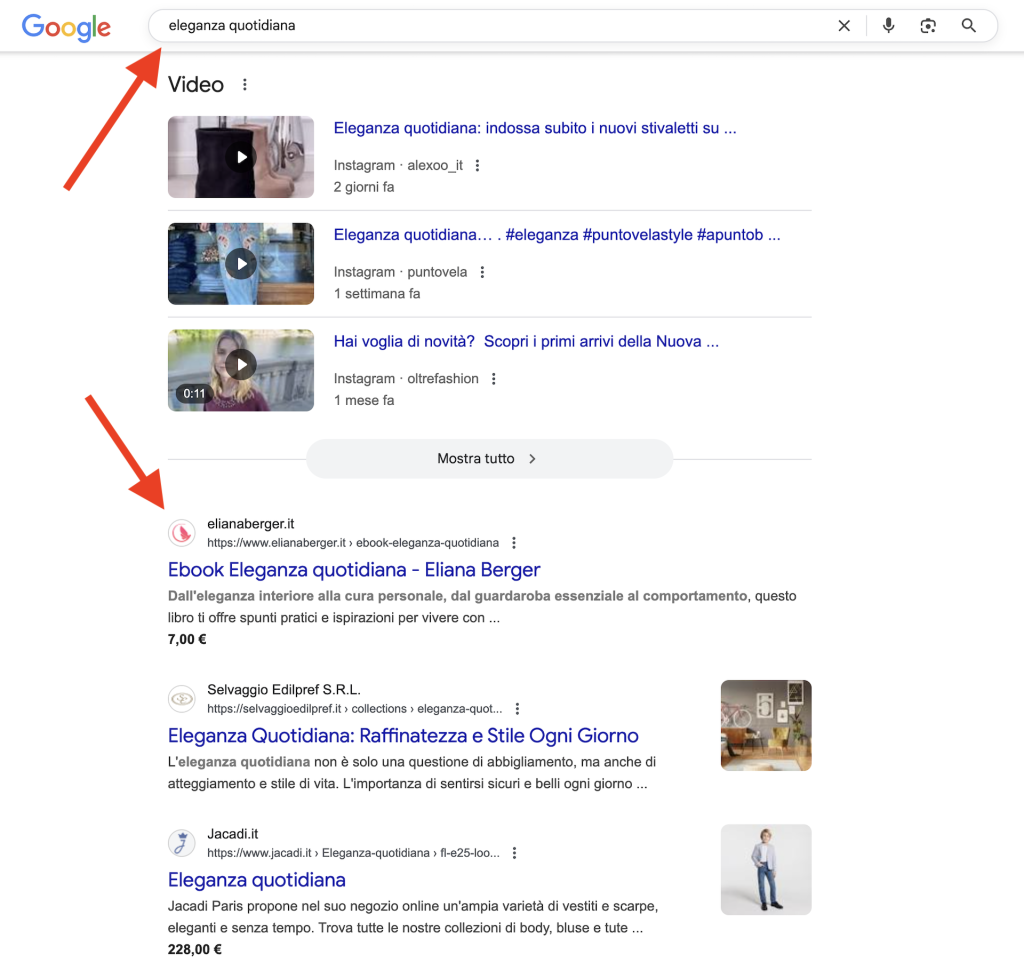
Task: Click the 'Instagram · oltrefashion' source text
Action: tap(406, 379)
